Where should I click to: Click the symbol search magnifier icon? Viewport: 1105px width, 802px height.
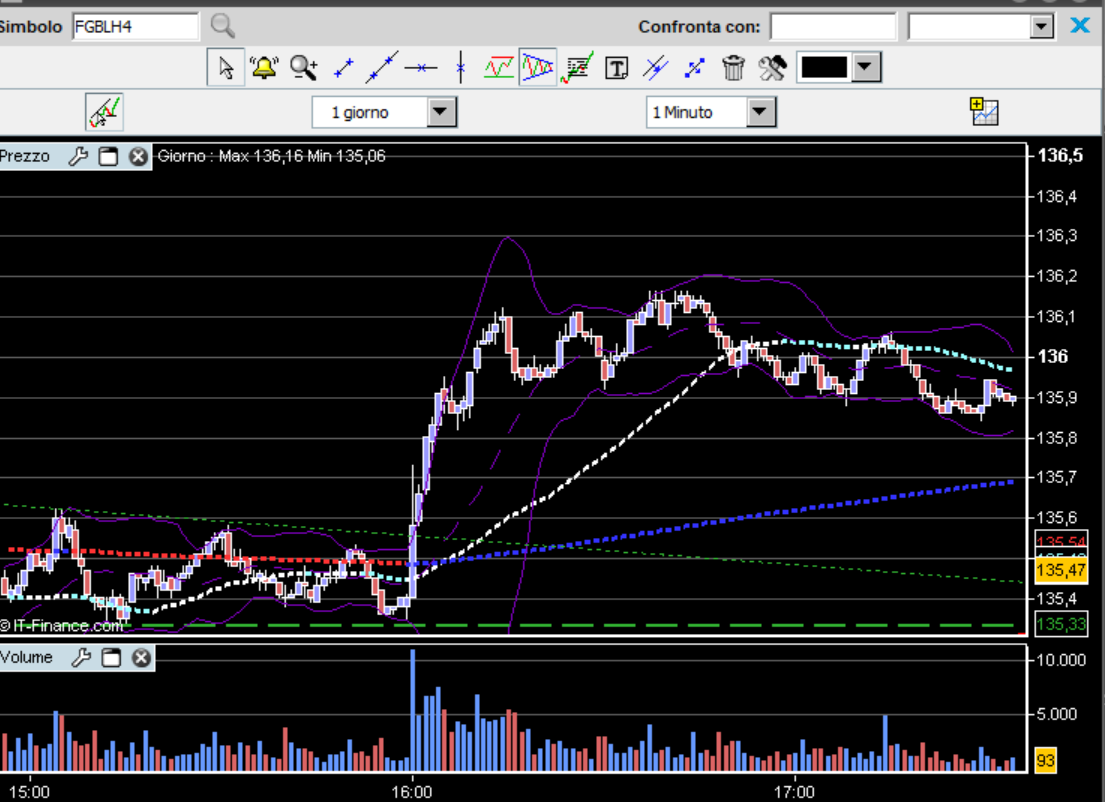[x=222, y=26]
